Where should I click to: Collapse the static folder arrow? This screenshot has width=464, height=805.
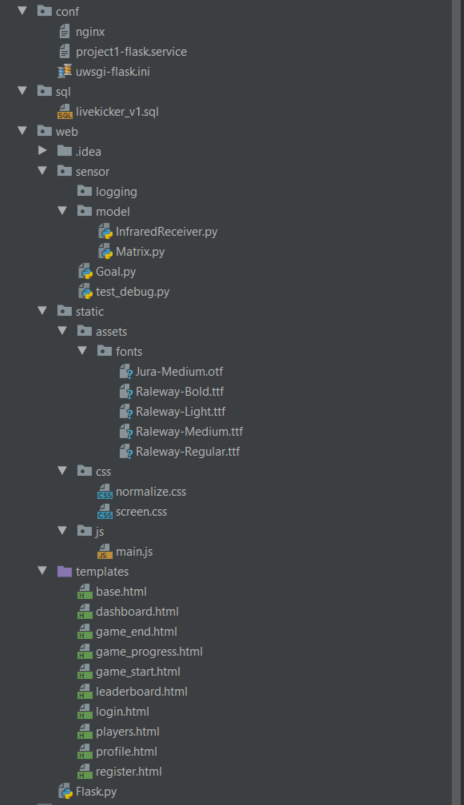[x=43, y=311]
